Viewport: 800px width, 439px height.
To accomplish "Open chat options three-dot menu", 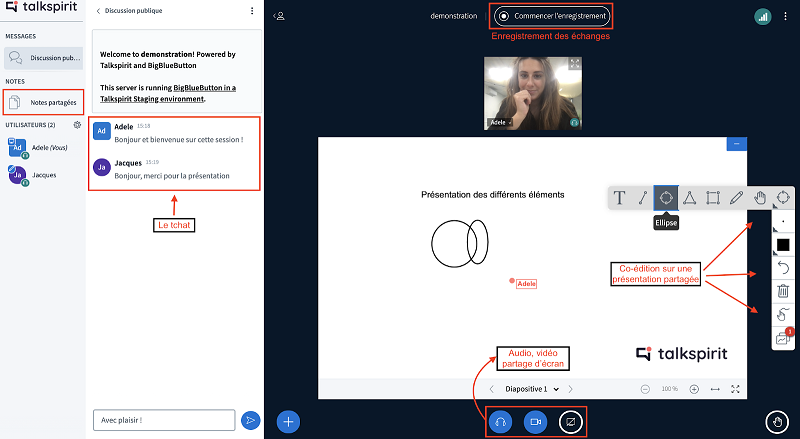I will pos(252,11).
